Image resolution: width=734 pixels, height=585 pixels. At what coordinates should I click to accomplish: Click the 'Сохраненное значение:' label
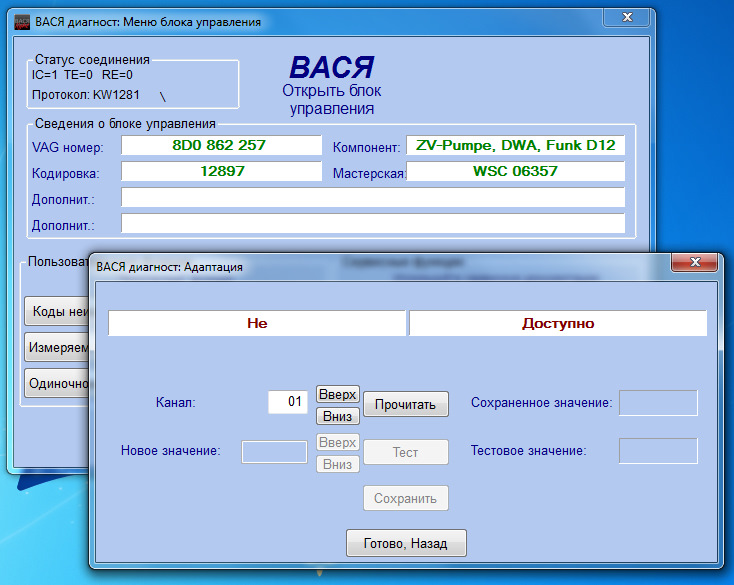(x=542, y=402)
